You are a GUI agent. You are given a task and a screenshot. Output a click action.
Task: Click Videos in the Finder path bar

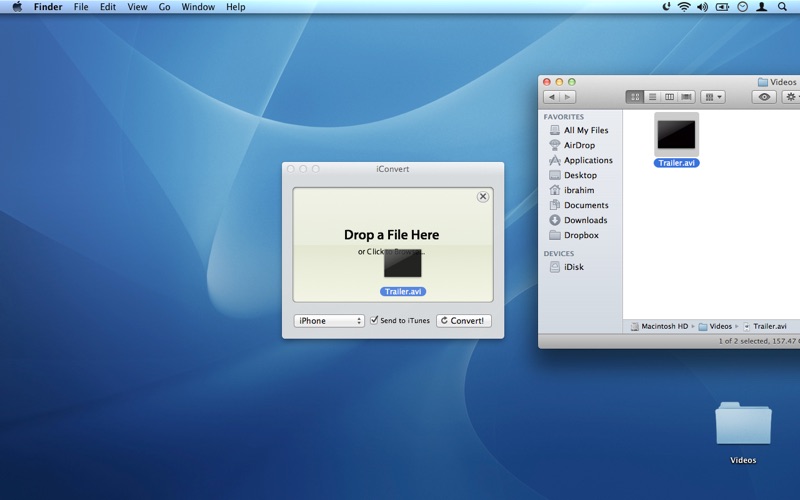(720, 326)
